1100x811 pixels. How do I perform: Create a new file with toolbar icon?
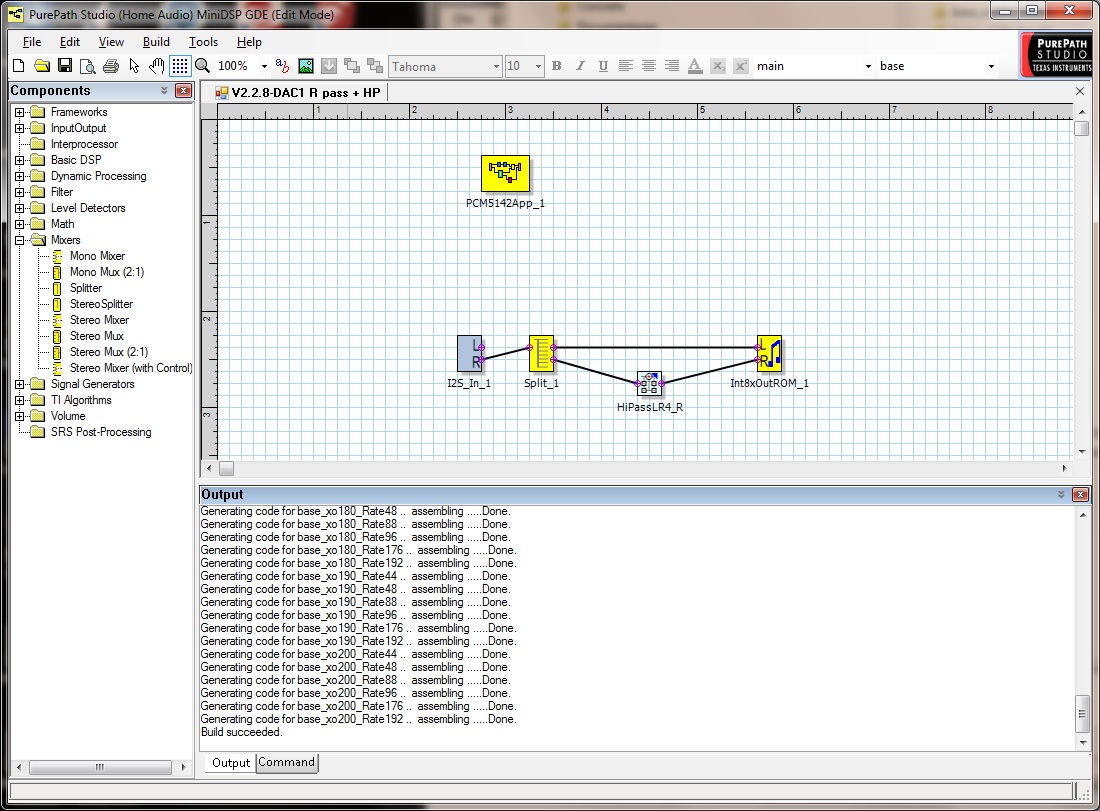coord(19,66)
